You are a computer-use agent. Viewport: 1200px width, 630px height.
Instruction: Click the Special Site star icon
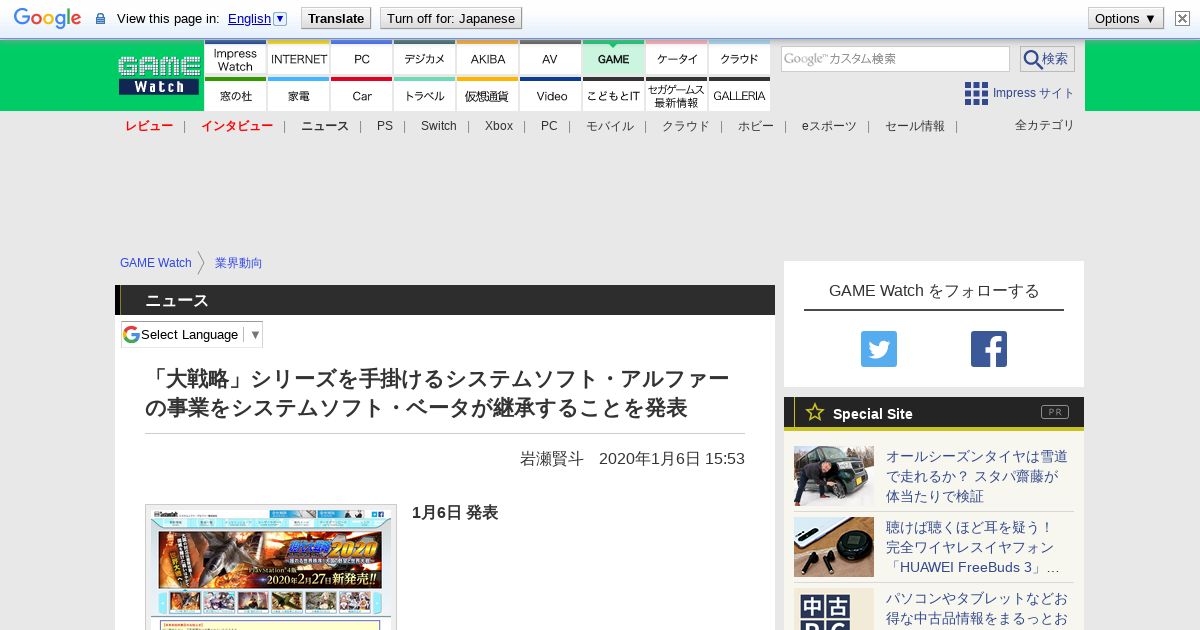point(815,412)
